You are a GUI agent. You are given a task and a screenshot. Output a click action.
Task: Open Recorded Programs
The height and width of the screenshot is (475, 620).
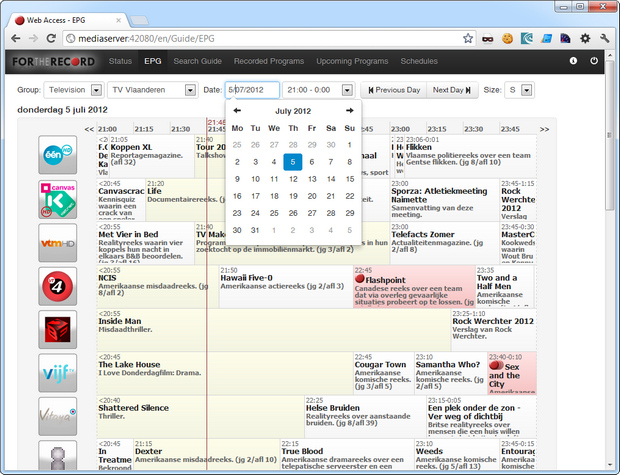269,61
